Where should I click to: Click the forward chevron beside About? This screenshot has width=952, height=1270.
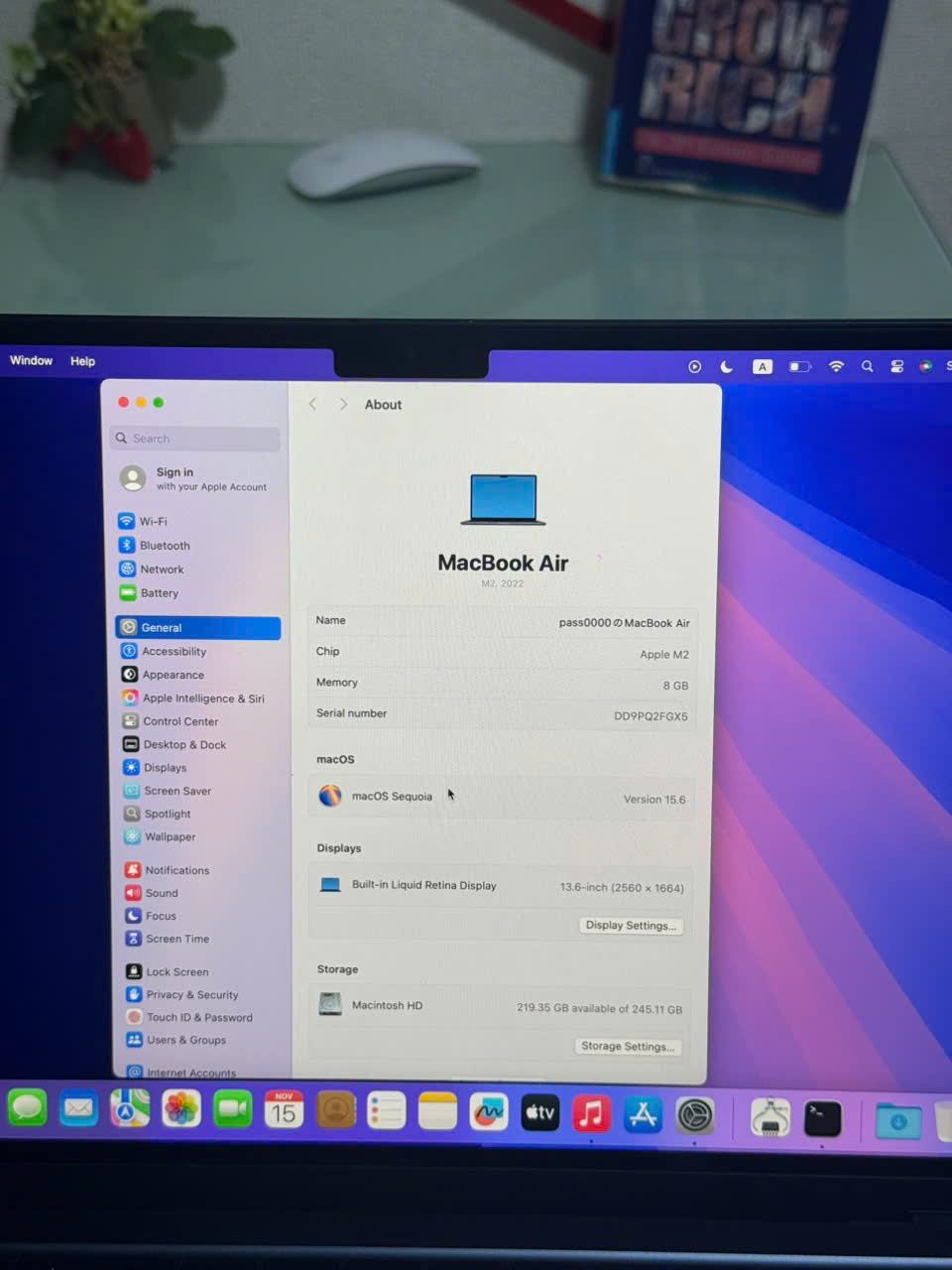tap(343, 405)
